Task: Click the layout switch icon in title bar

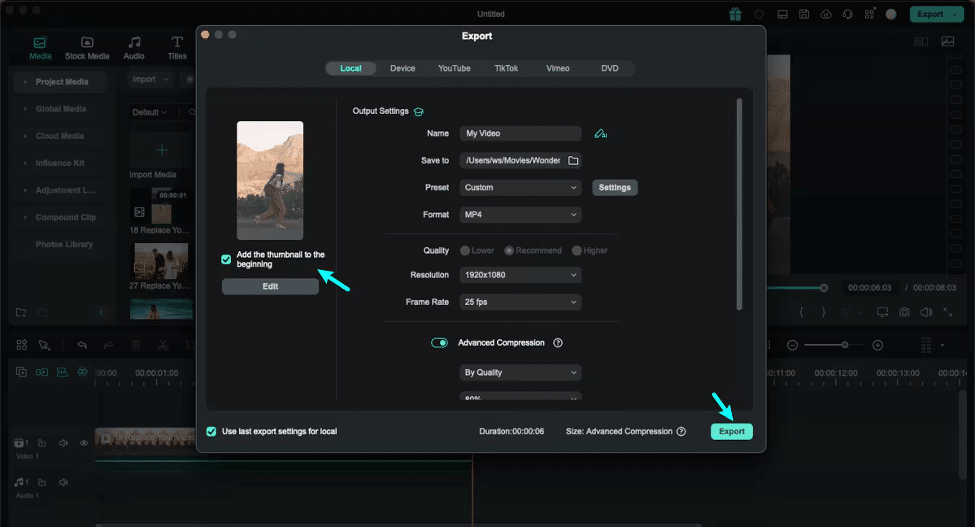Action: [783, 14]
